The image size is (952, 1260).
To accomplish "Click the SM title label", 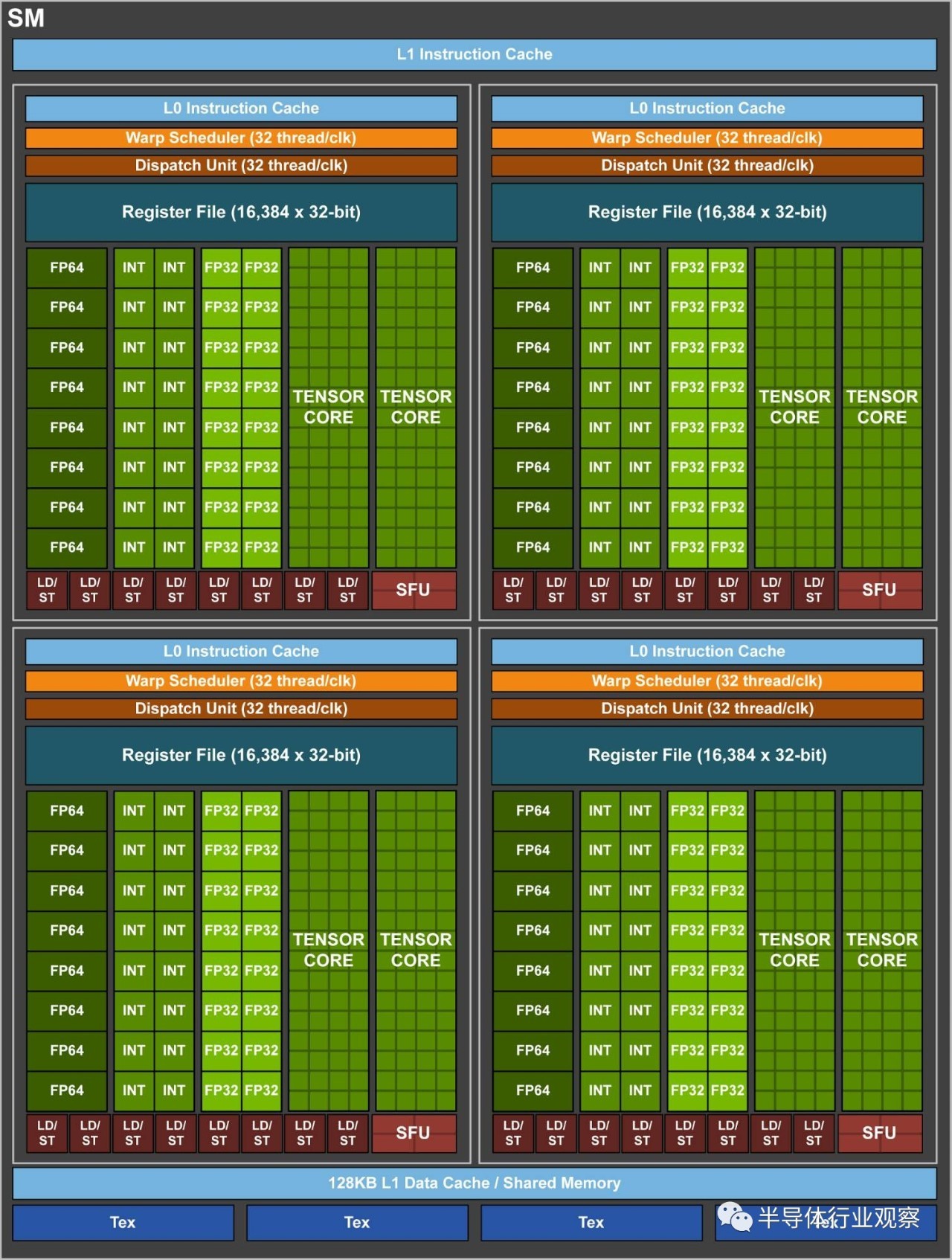I will pos(26,18).
